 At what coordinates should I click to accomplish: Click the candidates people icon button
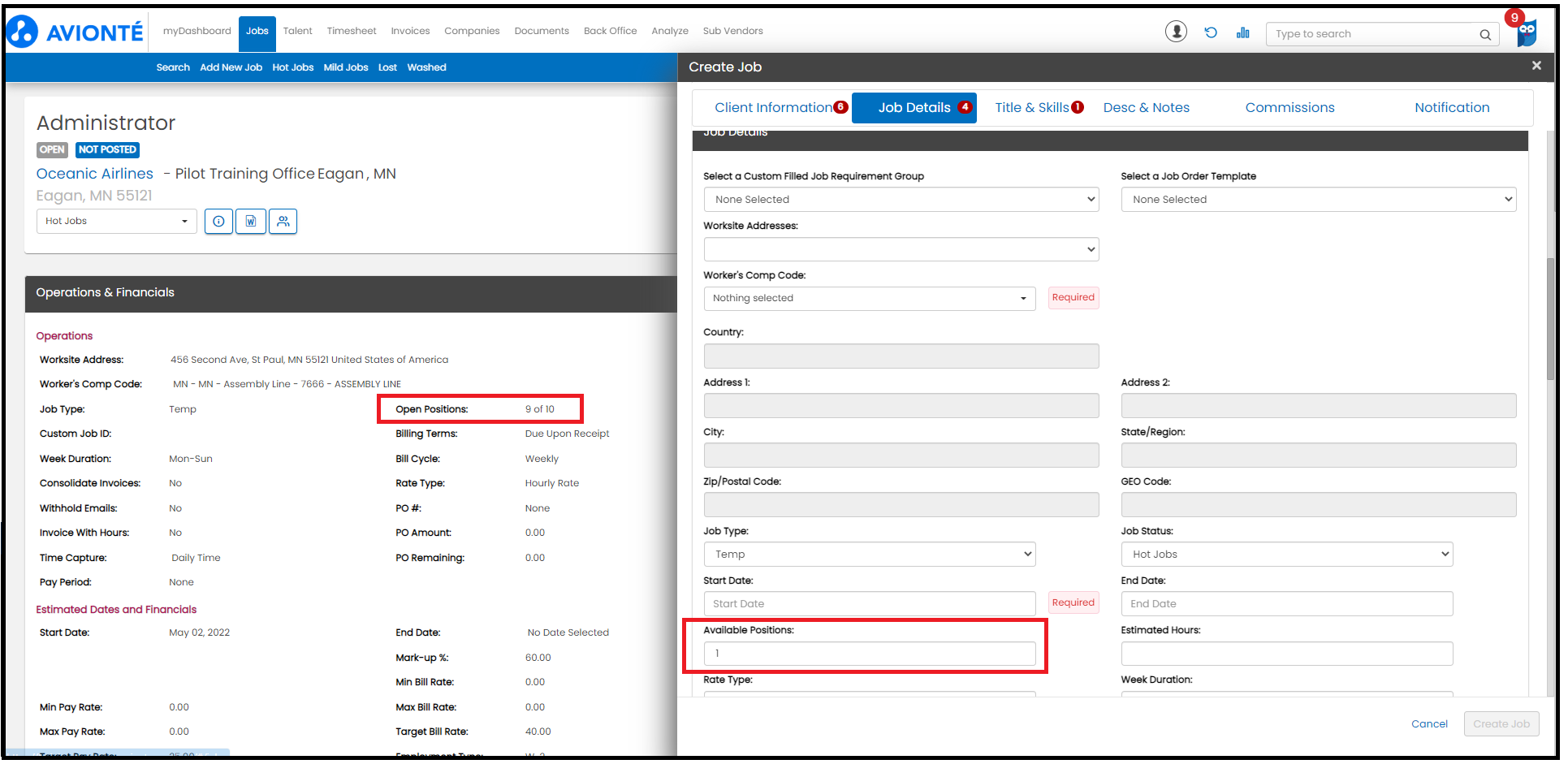[x=283, y=221]
